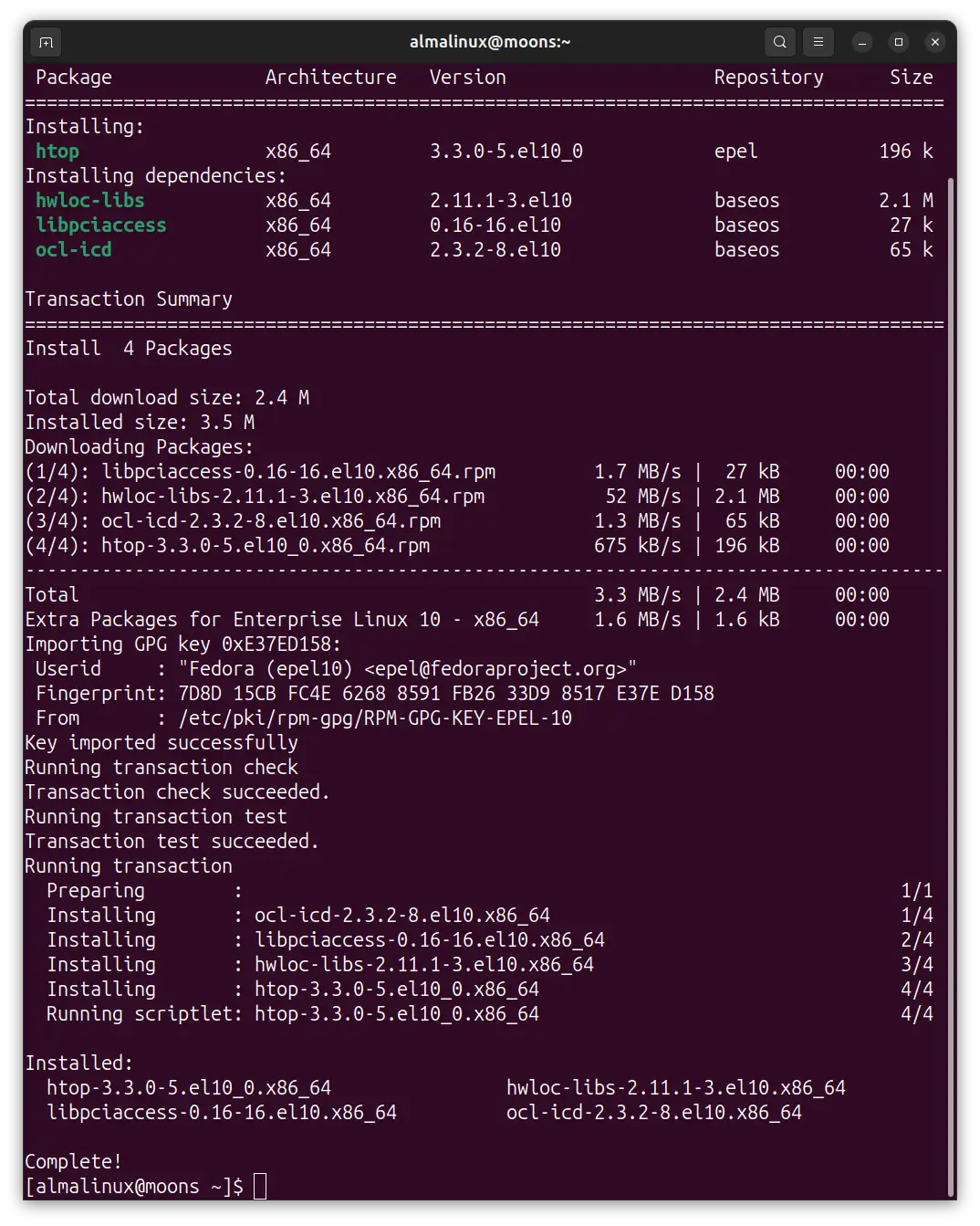The image size is (980, 1226).
Task: Click Installing ocl-icd 1/4 line
Action: (490, 916)
